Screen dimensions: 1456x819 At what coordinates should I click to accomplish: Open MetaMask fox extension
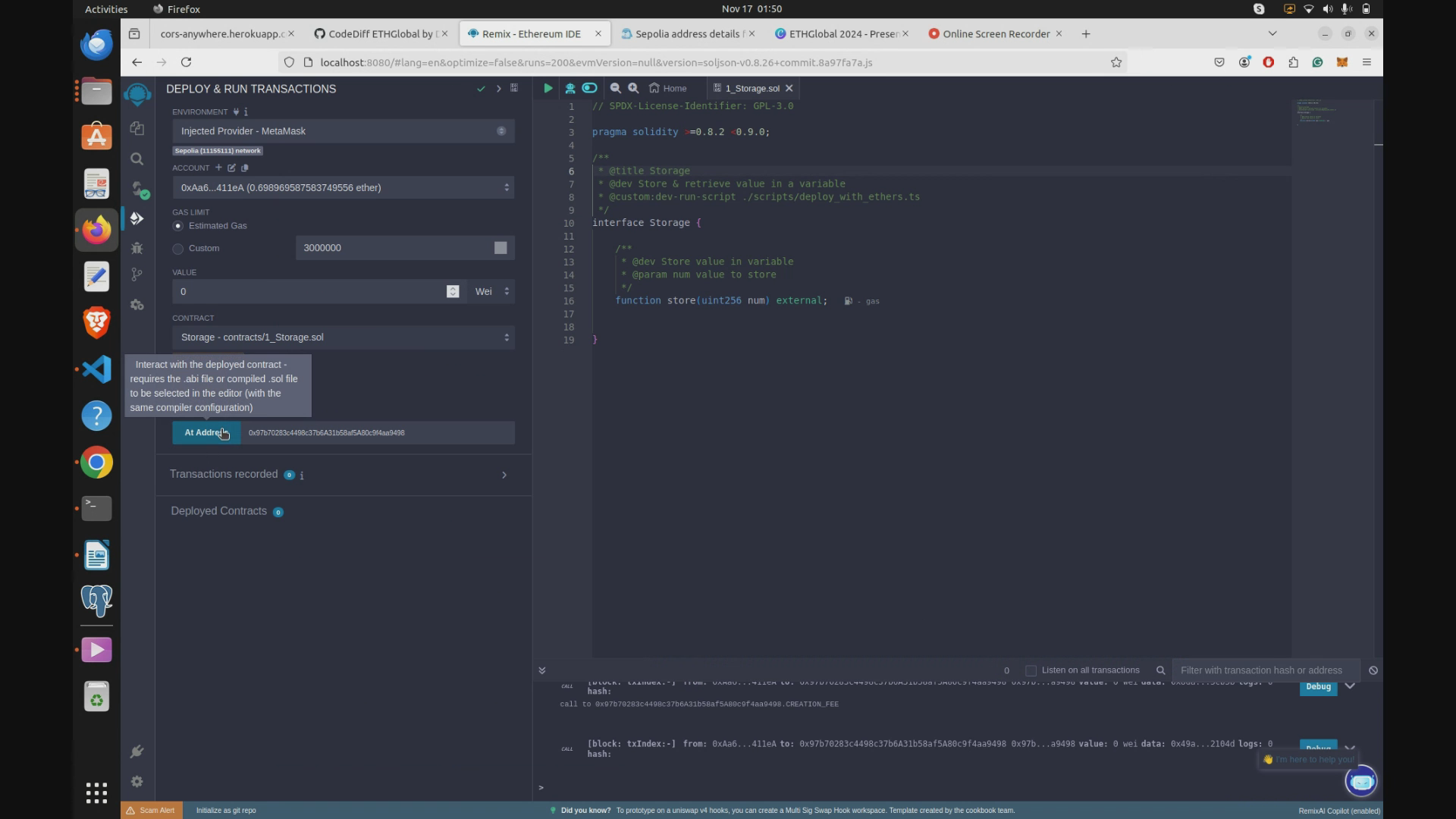(x=1342, y=62)
